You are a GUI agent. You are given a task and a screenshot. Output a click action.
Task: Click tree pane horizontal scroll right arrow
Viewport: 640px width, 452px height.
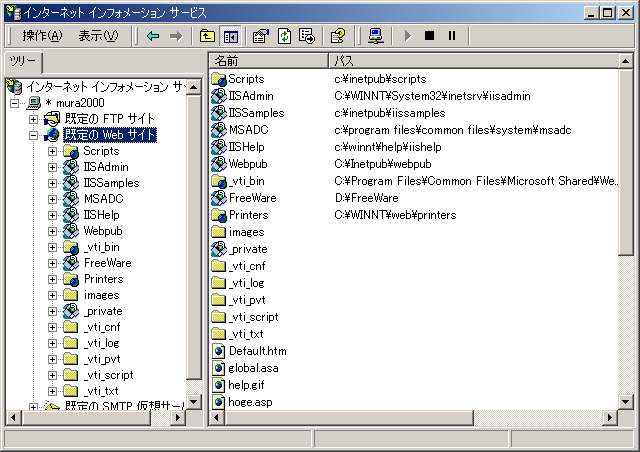tap(178, 417)
